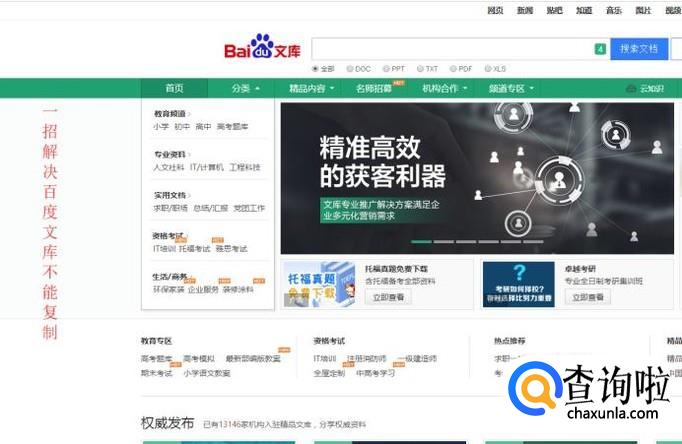
Task: Switch to Baidu 音乐
Action: coord(614,10)
